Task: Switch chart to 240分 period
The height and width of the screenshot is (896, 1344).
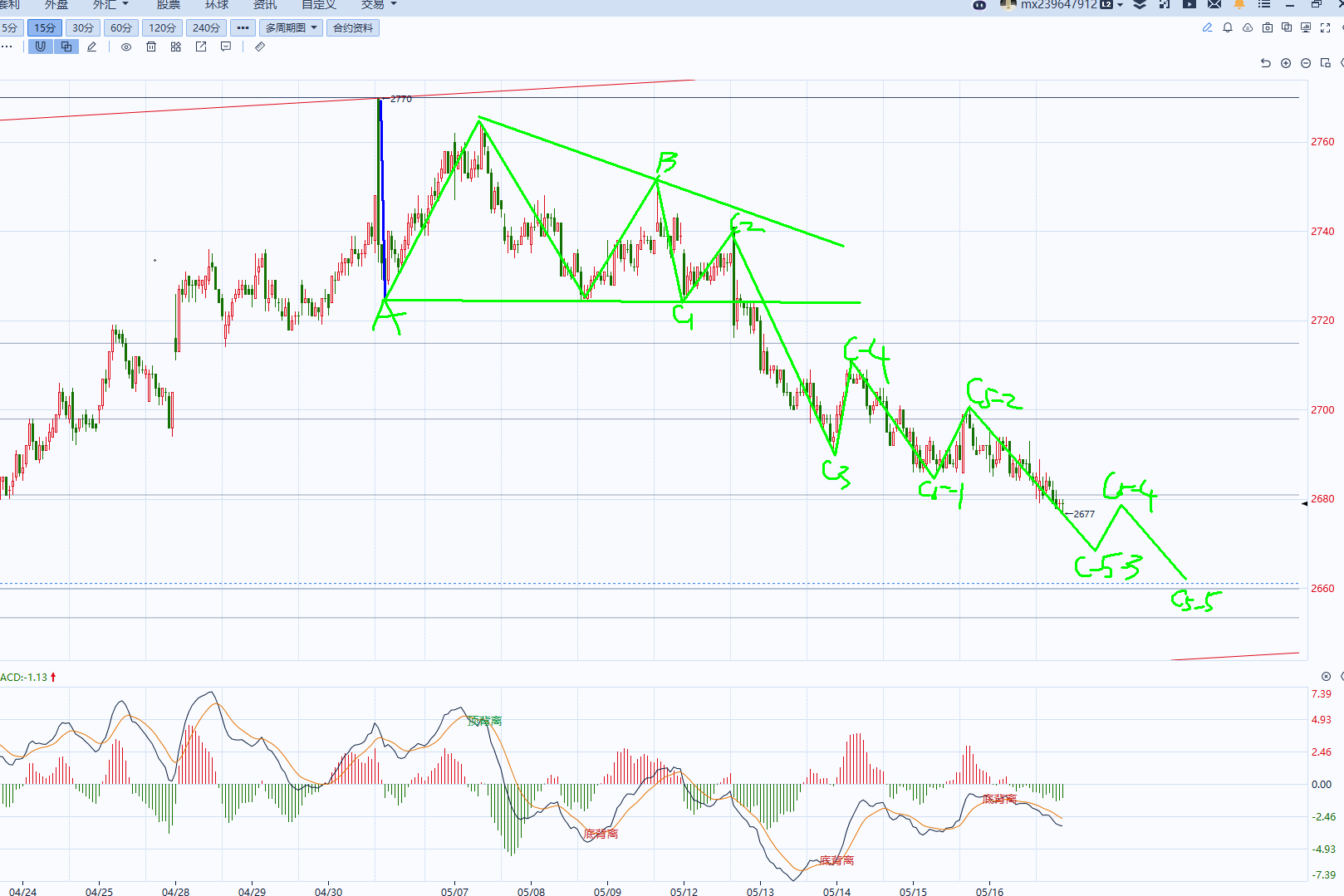Action: [206, 27]
